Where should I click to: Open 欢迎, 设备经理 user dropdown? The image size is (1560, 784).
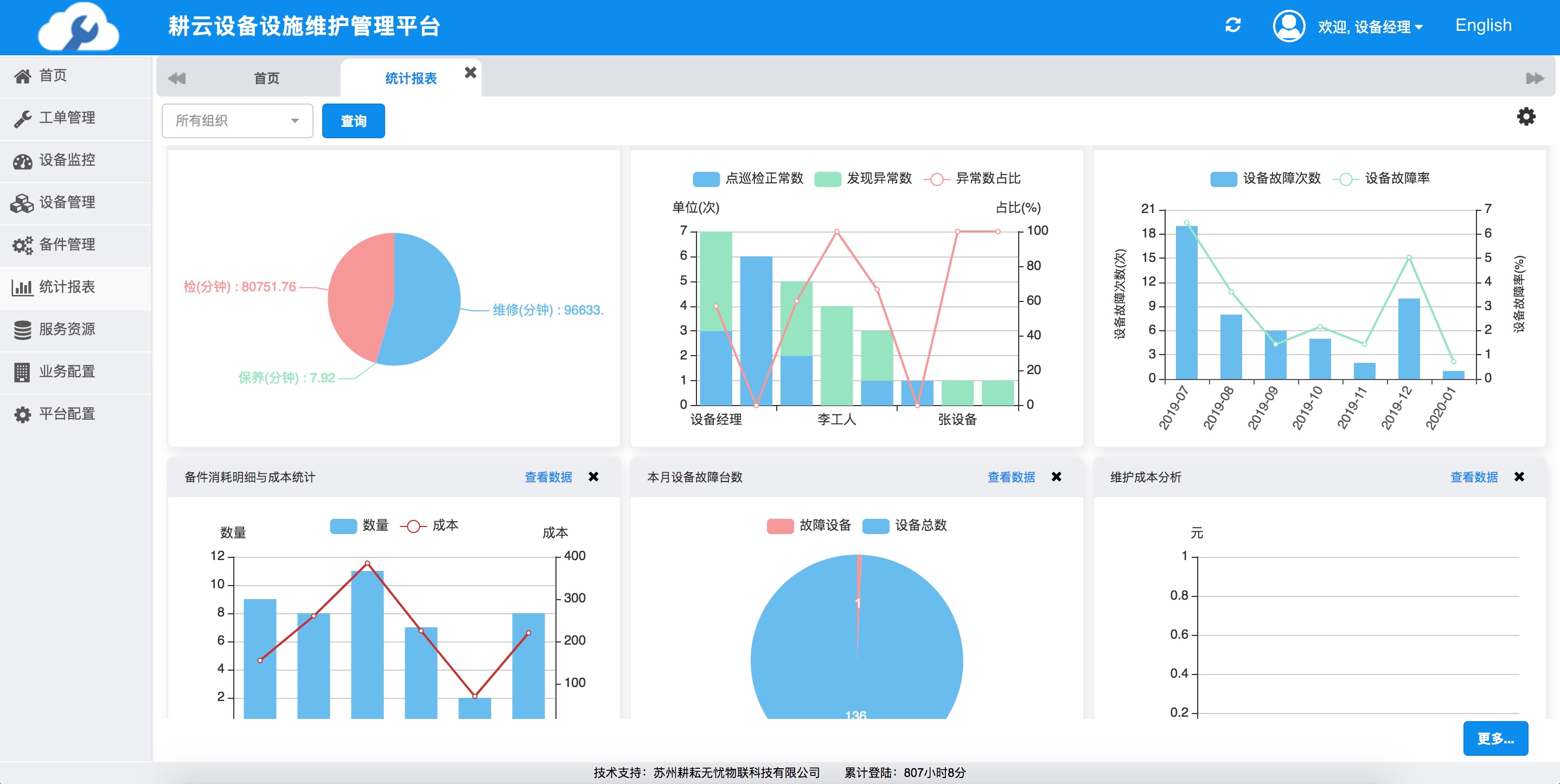1370,27
